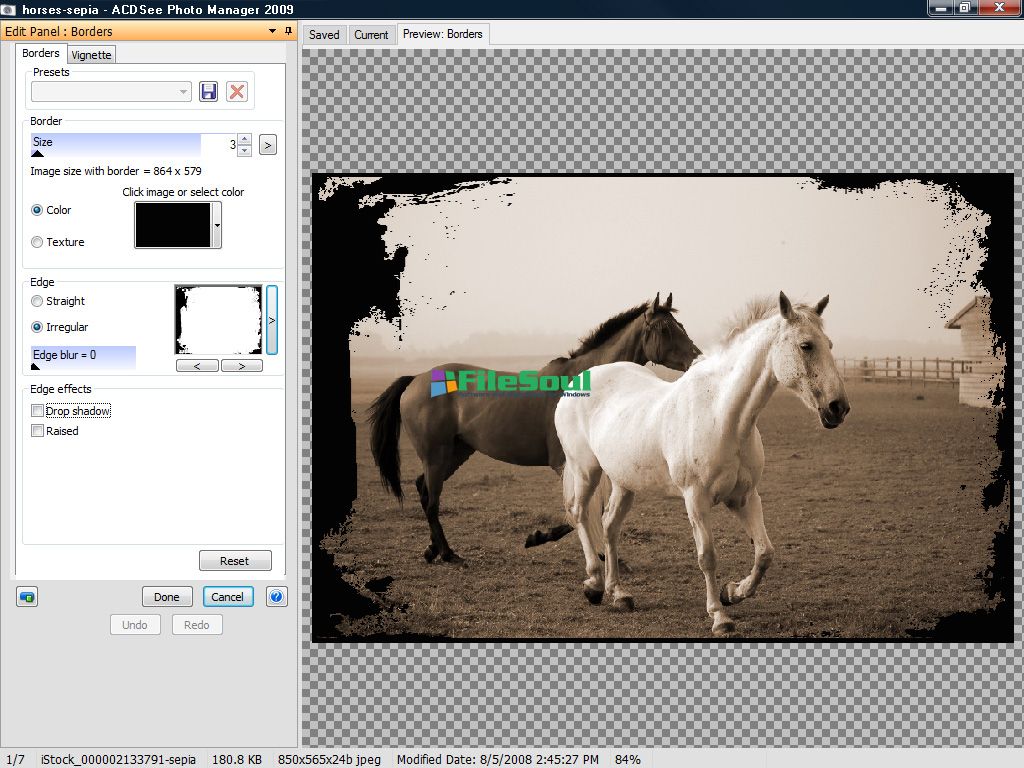Save the current border preset
The image size is (1024, 768).
point(209,92)
